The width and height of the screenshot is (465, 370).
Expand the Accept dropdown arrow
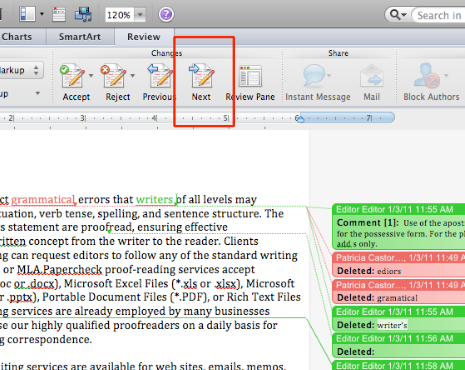(x=91, y=76)
